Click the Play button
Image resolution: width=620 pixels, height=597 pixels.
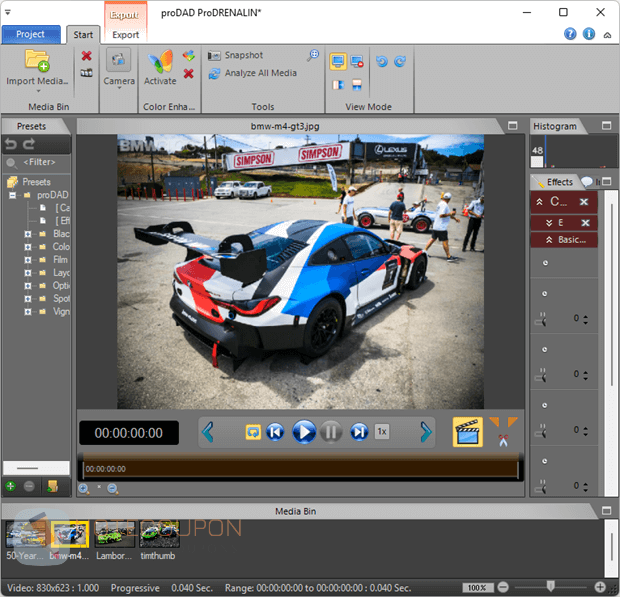[x=304, y=432]
